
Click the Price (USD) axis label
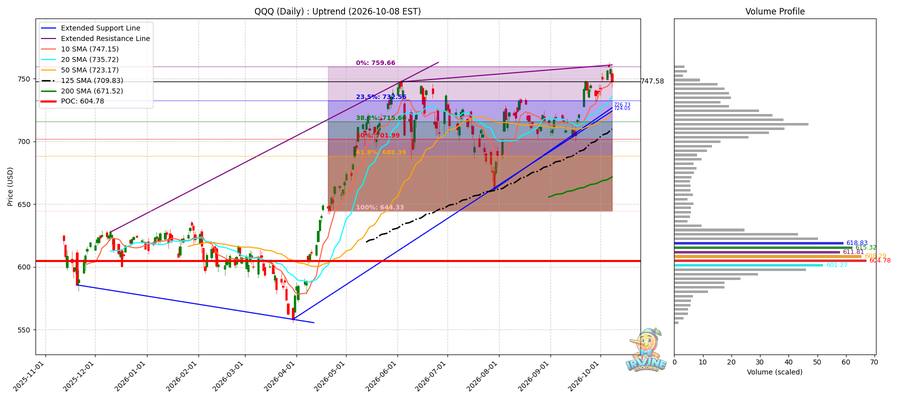pyautogui.click(x=11, y=185)
